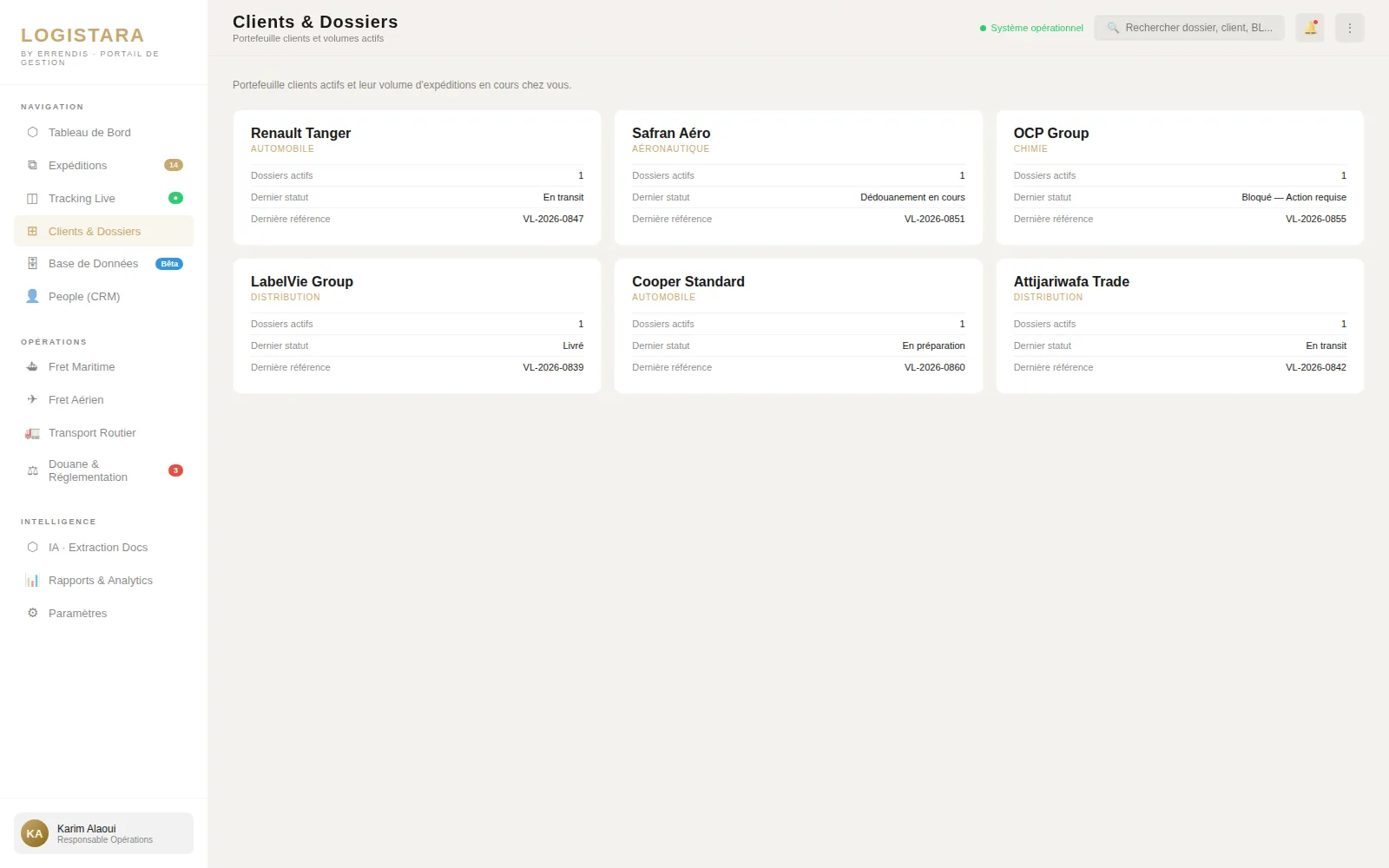1389x868 pixels.
Task: Click the Fret Maritime ship icon
Action: 32,367
